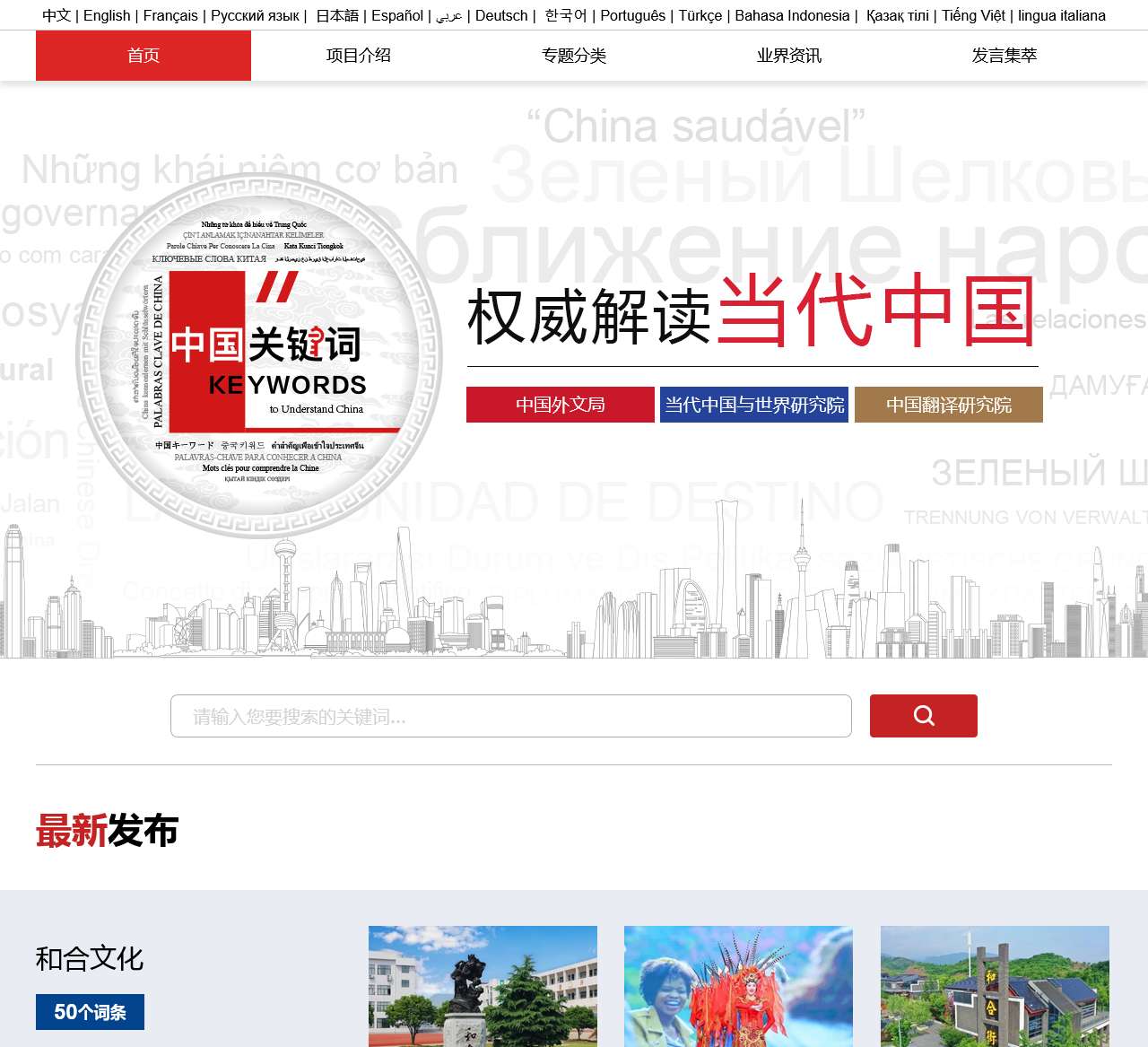Select Русский язык language link
The image size is (1148, 1047).
[x=255, y=15]
